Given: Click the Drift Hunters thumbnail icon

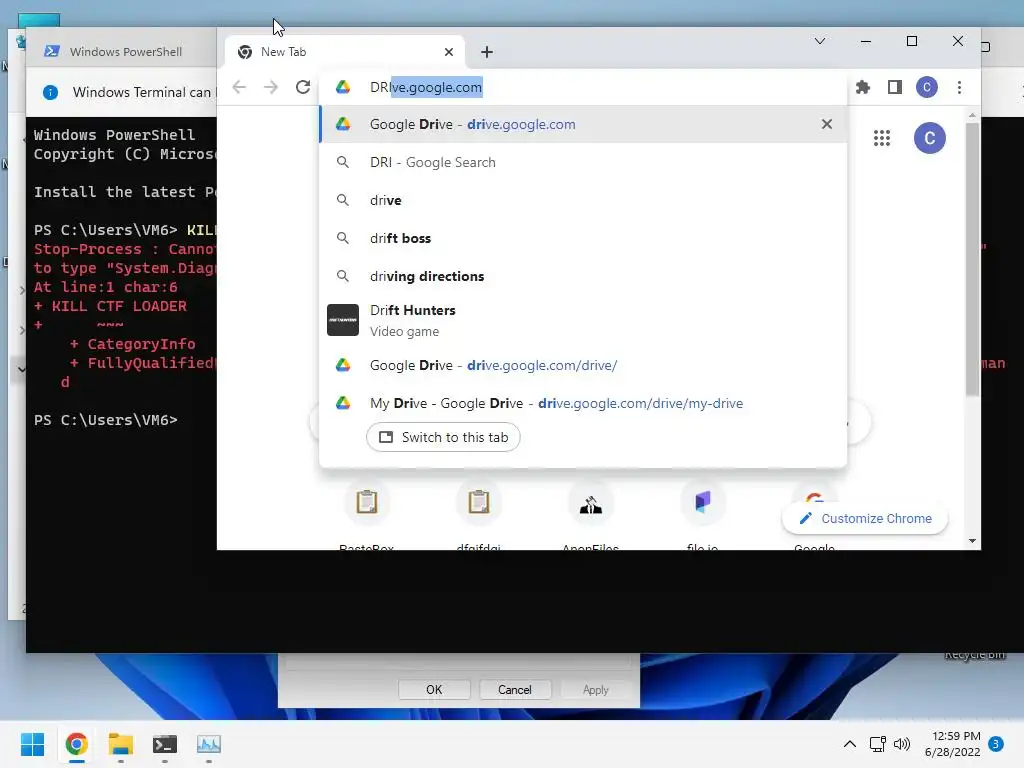Looking at the screenshot, I should tap(343, 320).
